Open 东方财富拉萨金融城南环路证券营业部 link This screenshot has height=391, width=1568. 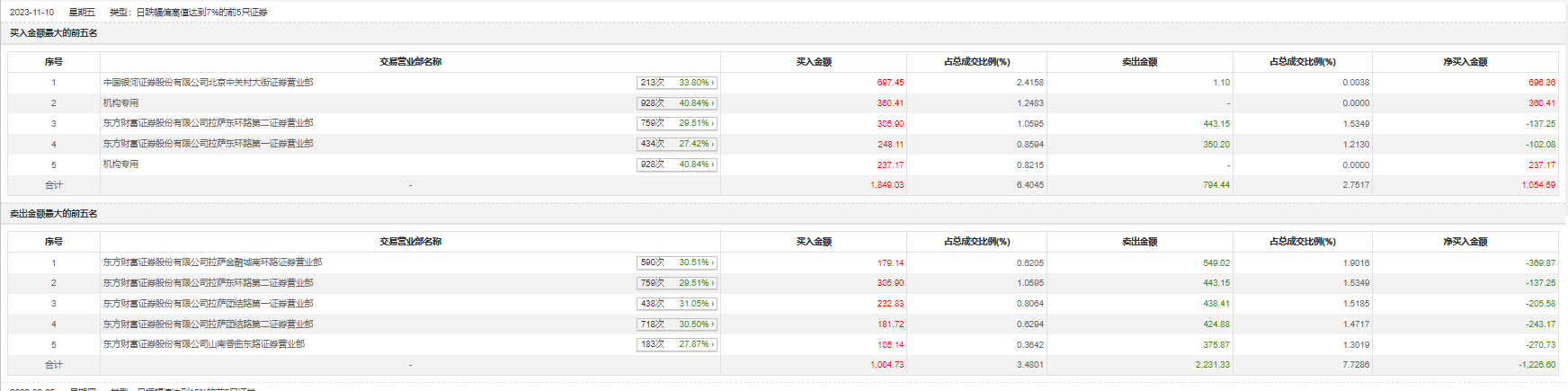(212, 262)
